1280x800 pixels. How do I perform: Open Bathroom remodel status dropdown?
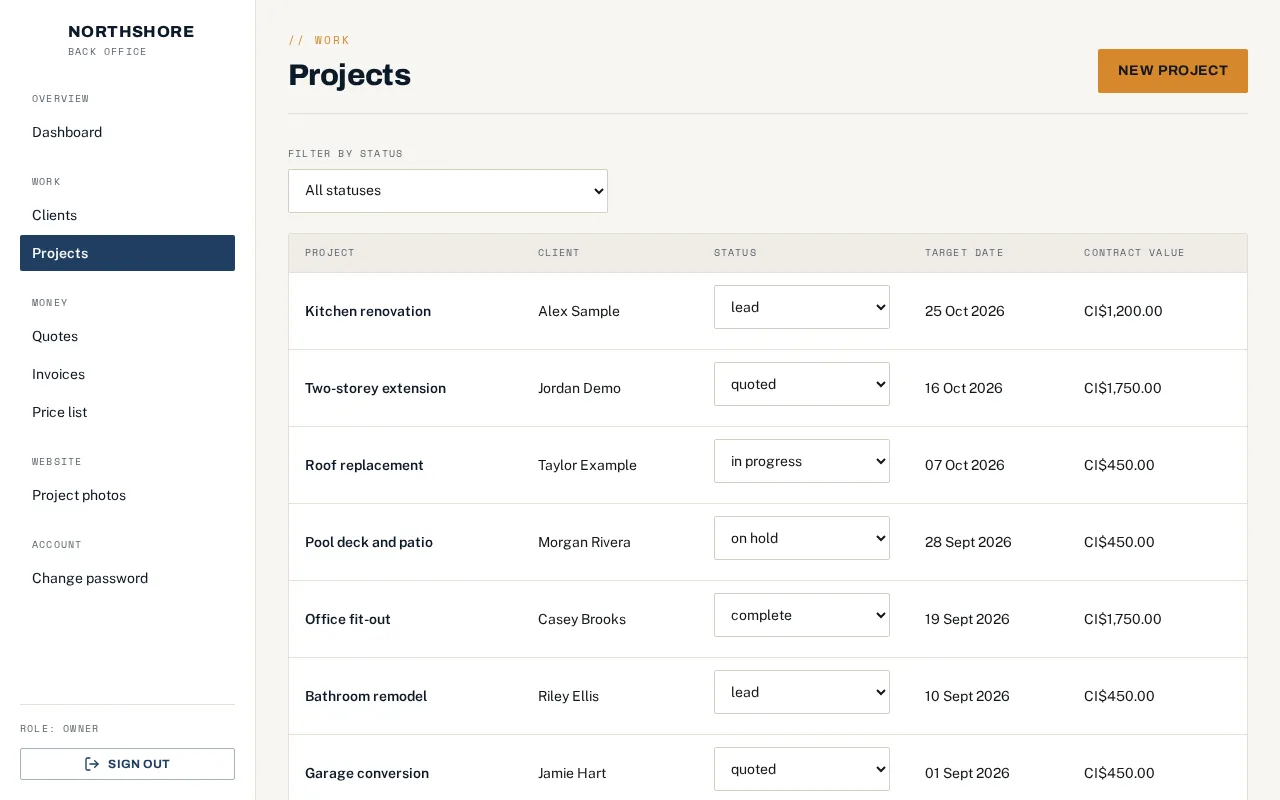[802, 692]
